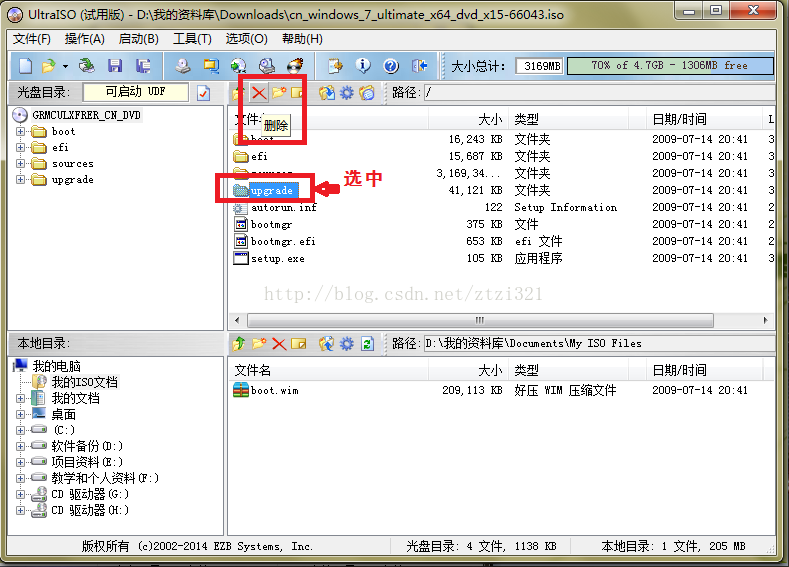
Task: Click the Make CD/DVD image drive icon
Action: point(183,66)
